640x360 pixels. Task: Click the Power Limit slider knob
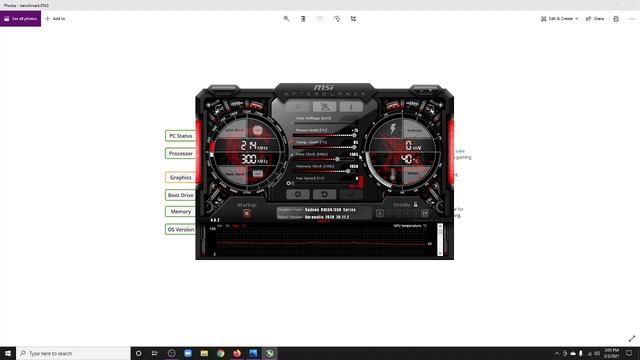354,135
